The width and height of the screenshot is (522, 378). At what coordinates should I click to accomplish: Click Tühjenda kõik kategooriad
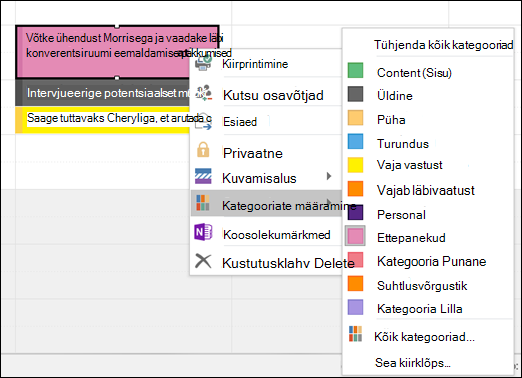pos(443,45)
